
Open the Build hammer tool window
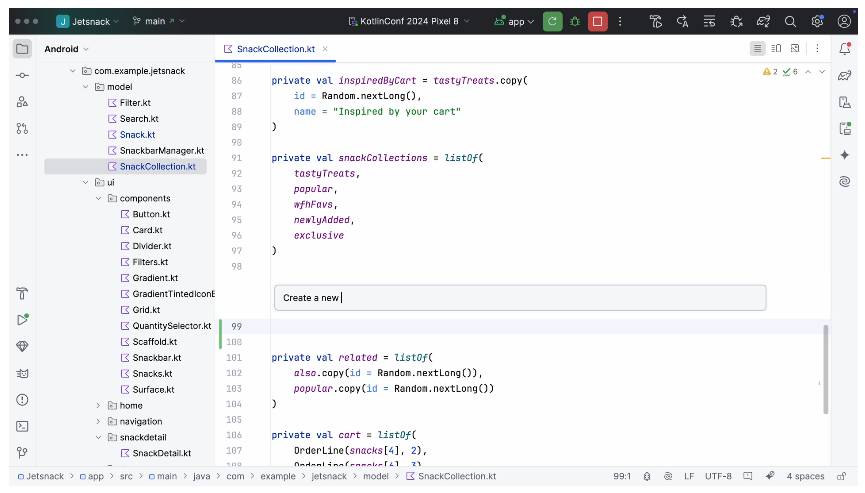click(x=22, y=293)
